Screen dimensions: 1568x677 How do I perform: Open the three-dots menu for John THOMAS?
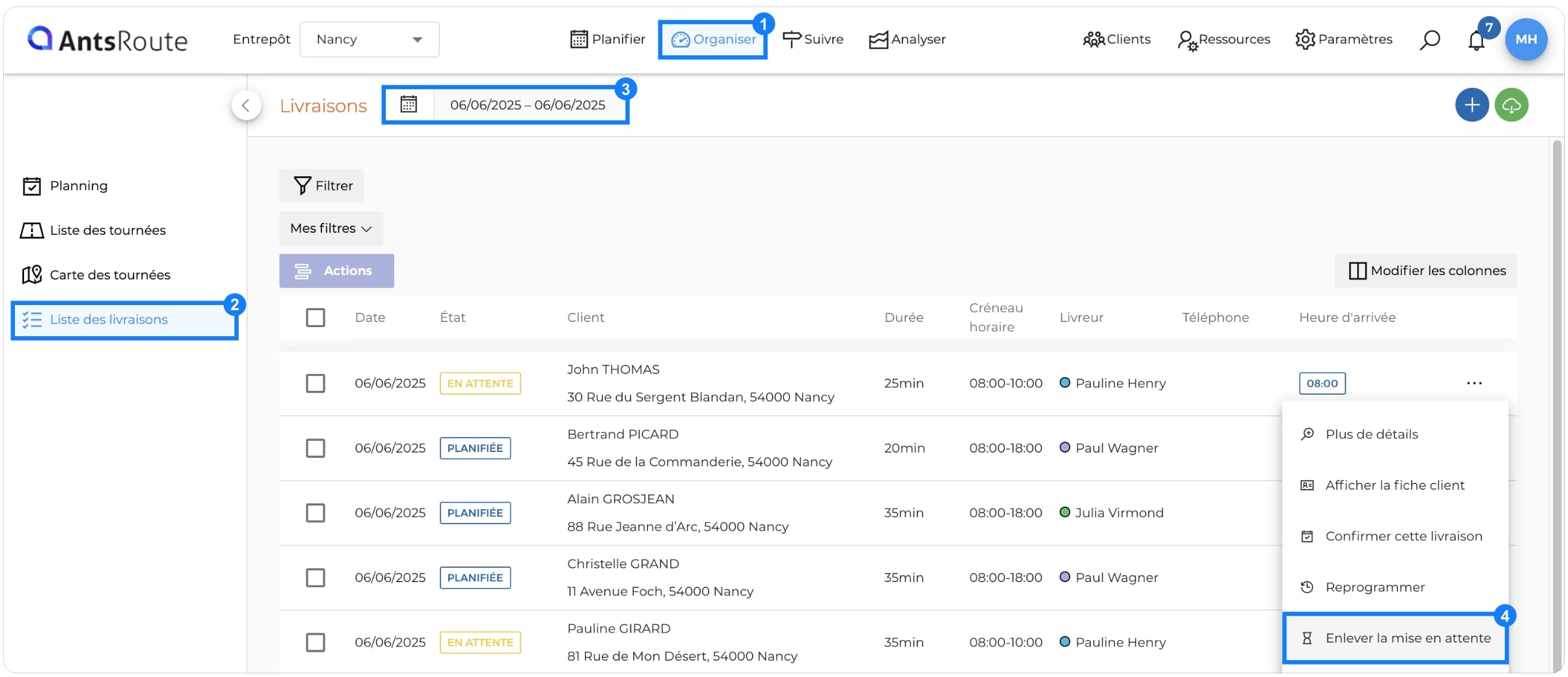1474,383
